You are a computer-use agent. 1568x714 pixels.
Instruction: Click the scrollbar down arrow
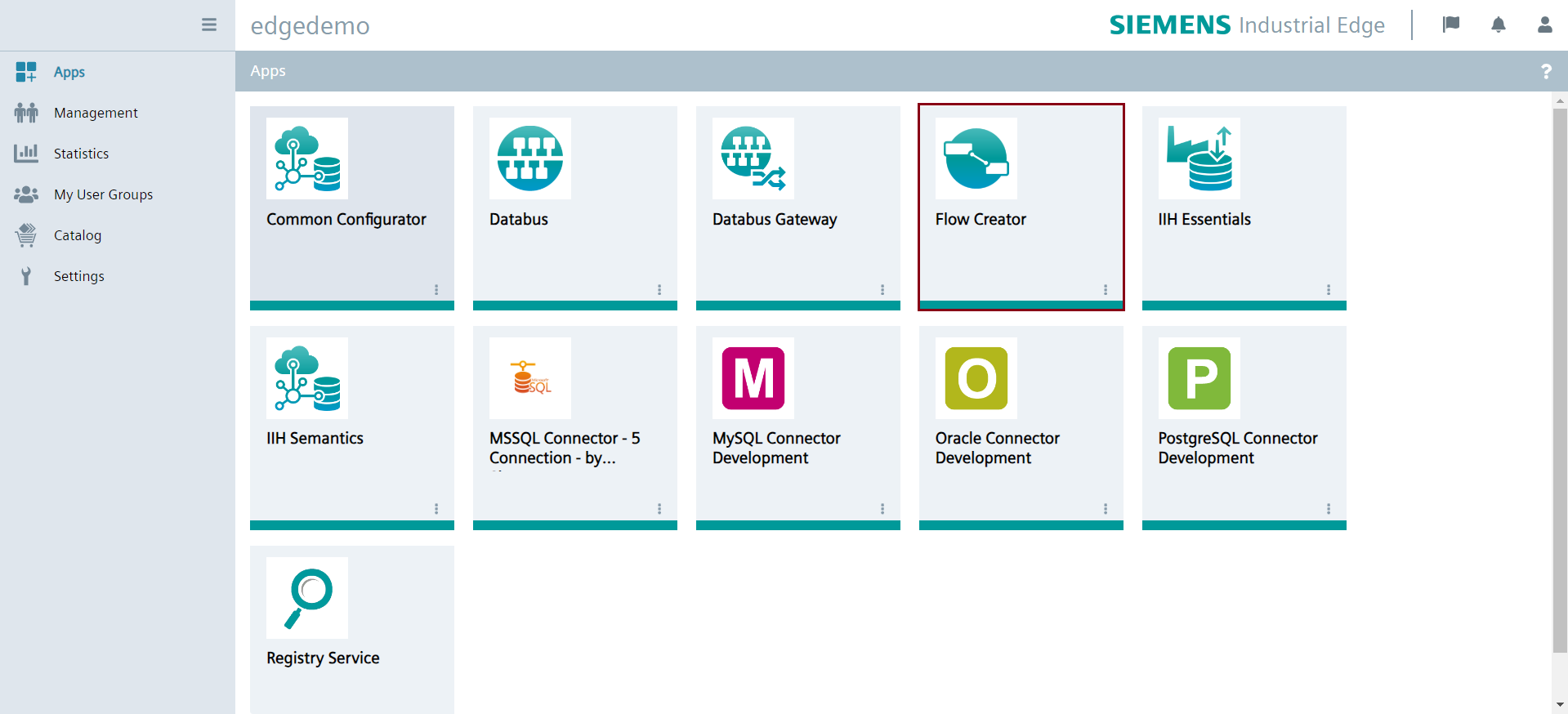click(x=1559, y=704)
